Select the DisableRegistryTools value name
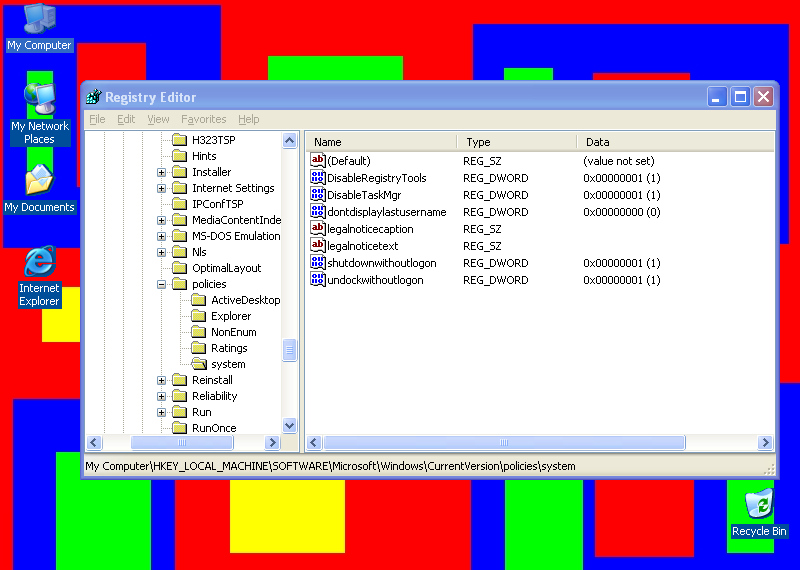Image resolution: width=800 pixels, height=570 pixels. 377,178
